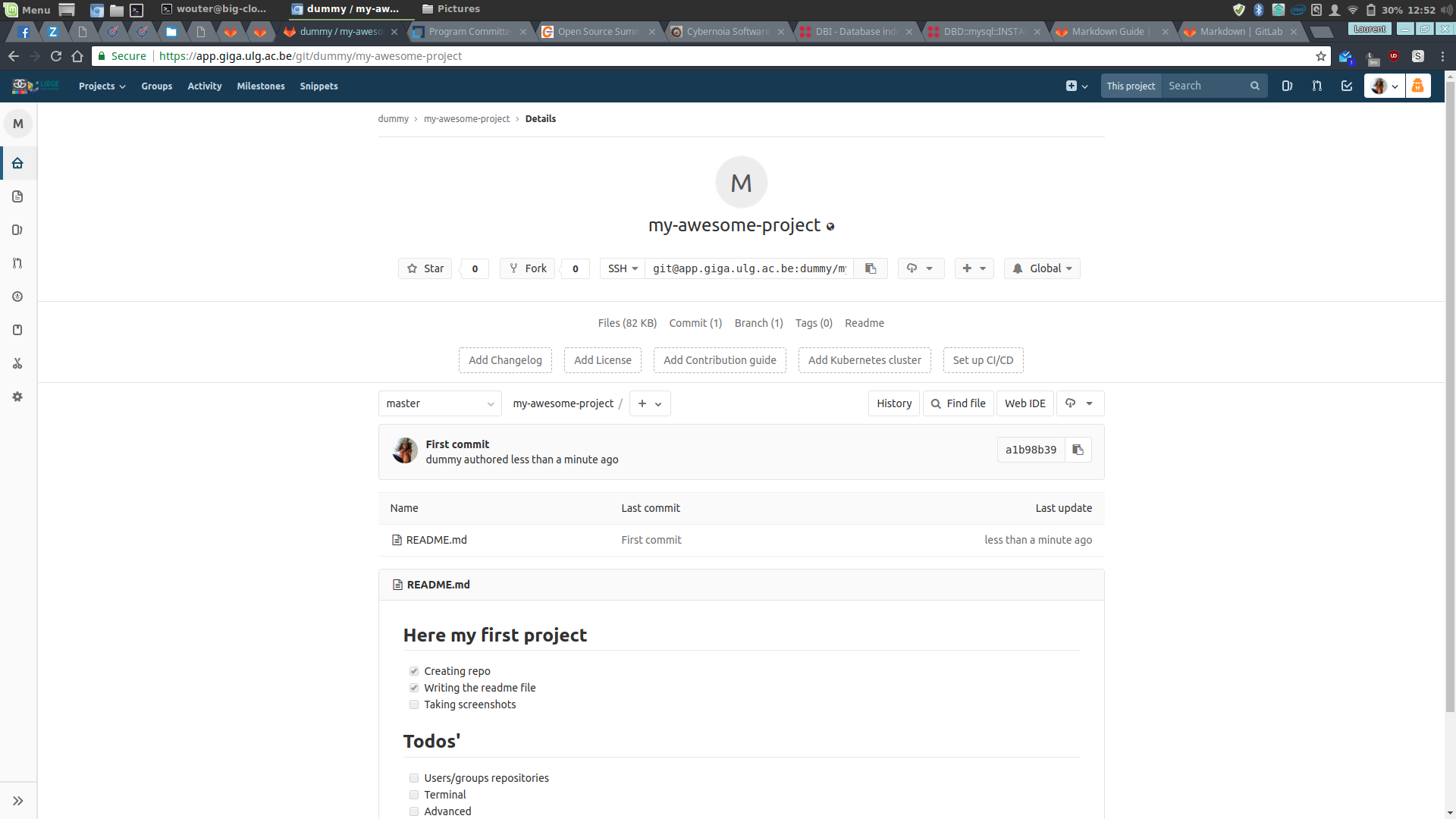
Task: Open Milestones in the top navigation
Action: tap(261, 86)
